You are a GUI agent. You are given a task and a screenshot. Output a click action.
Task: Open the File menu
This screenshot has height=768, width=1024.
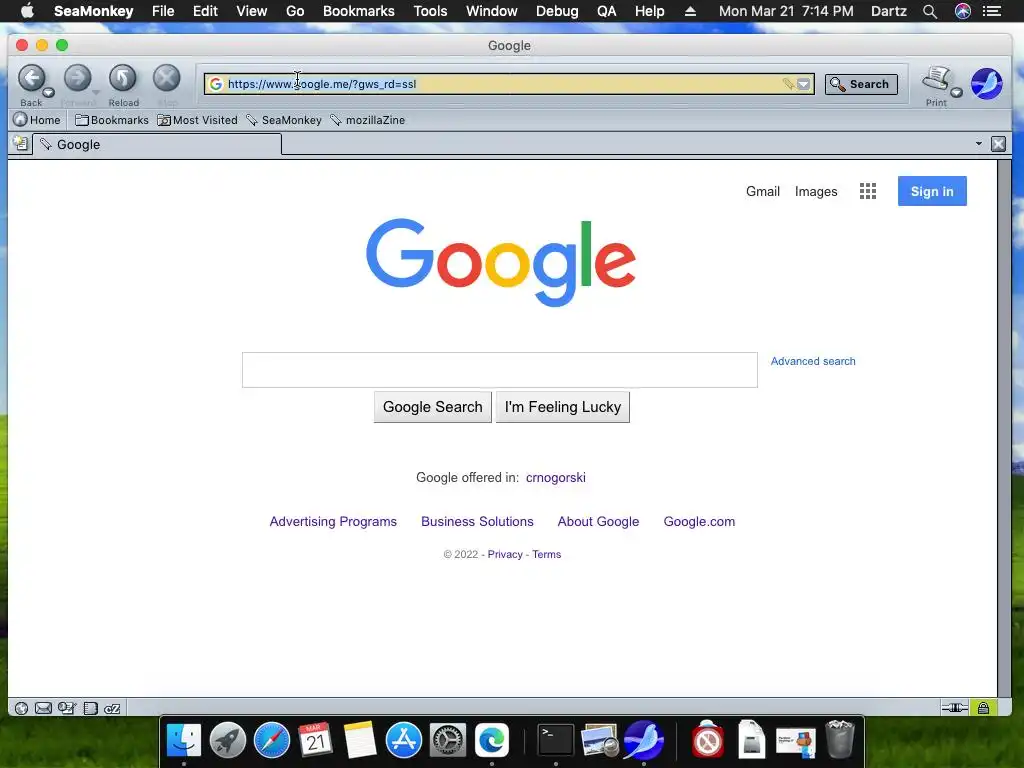pyautogui.click(x=163, y=11)
